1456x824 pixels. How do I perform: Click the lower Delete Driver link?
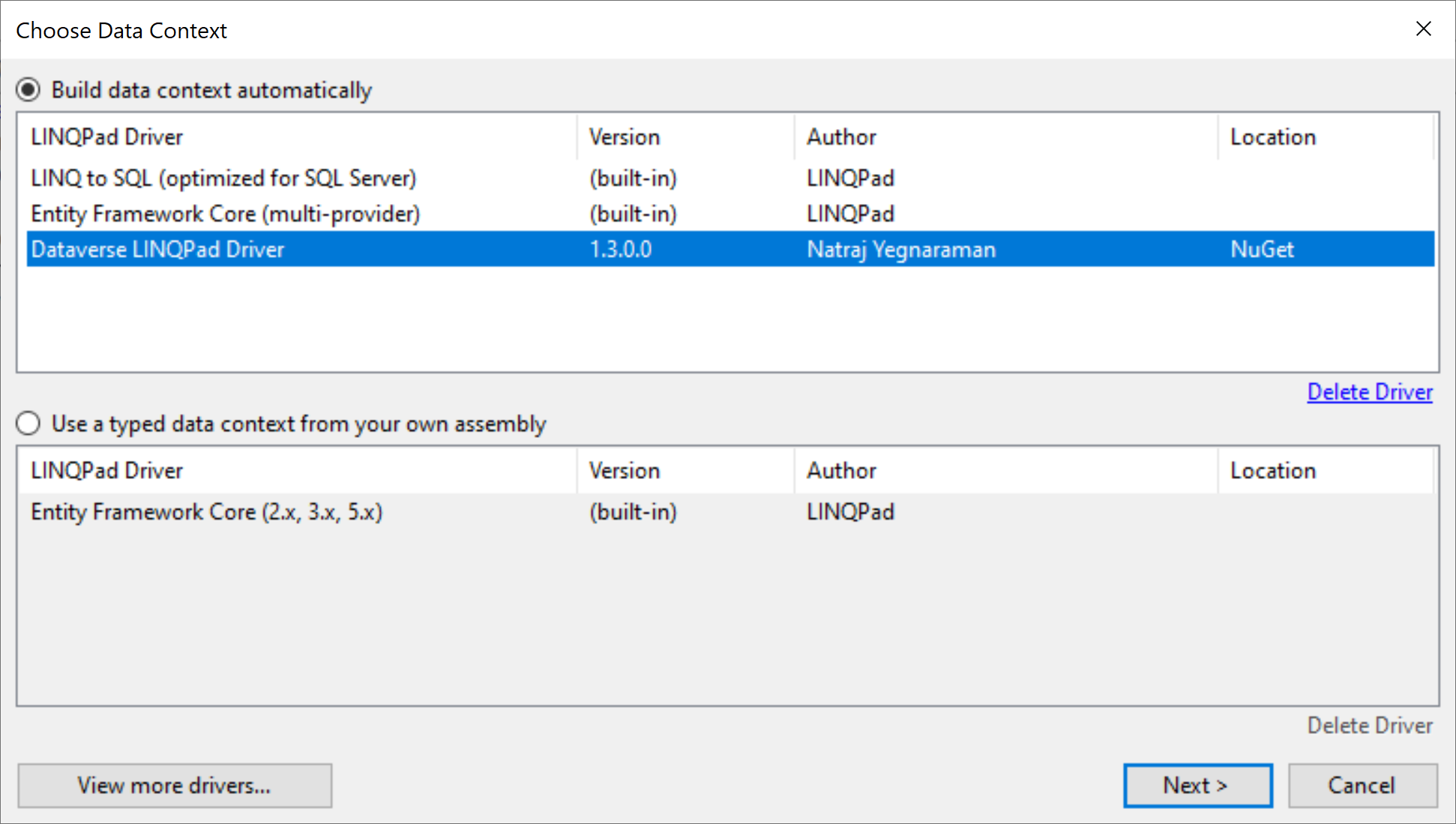(1369, 726)
